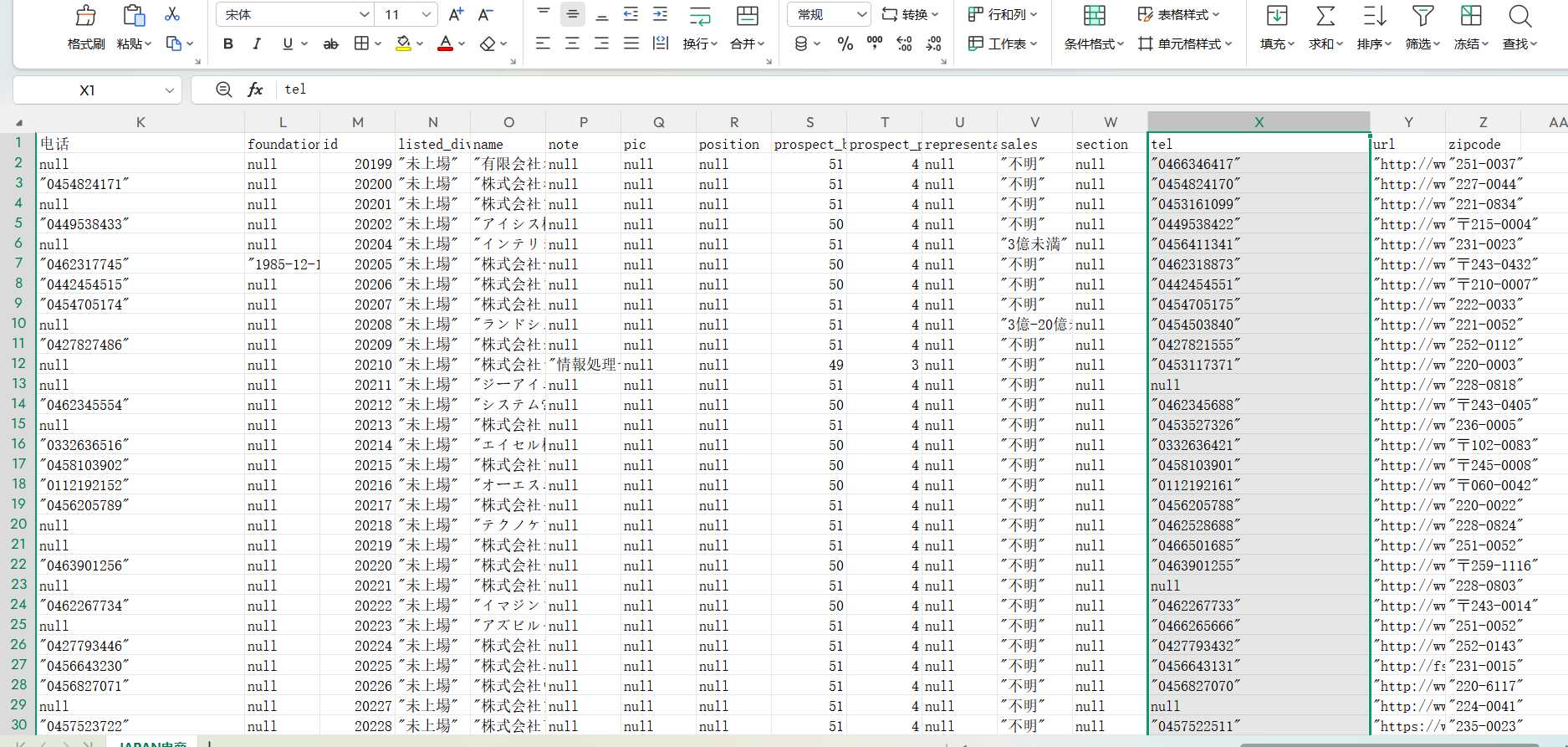
Task: Click the Paste (粘贴) clipboard icon
Action: (134, 16)
